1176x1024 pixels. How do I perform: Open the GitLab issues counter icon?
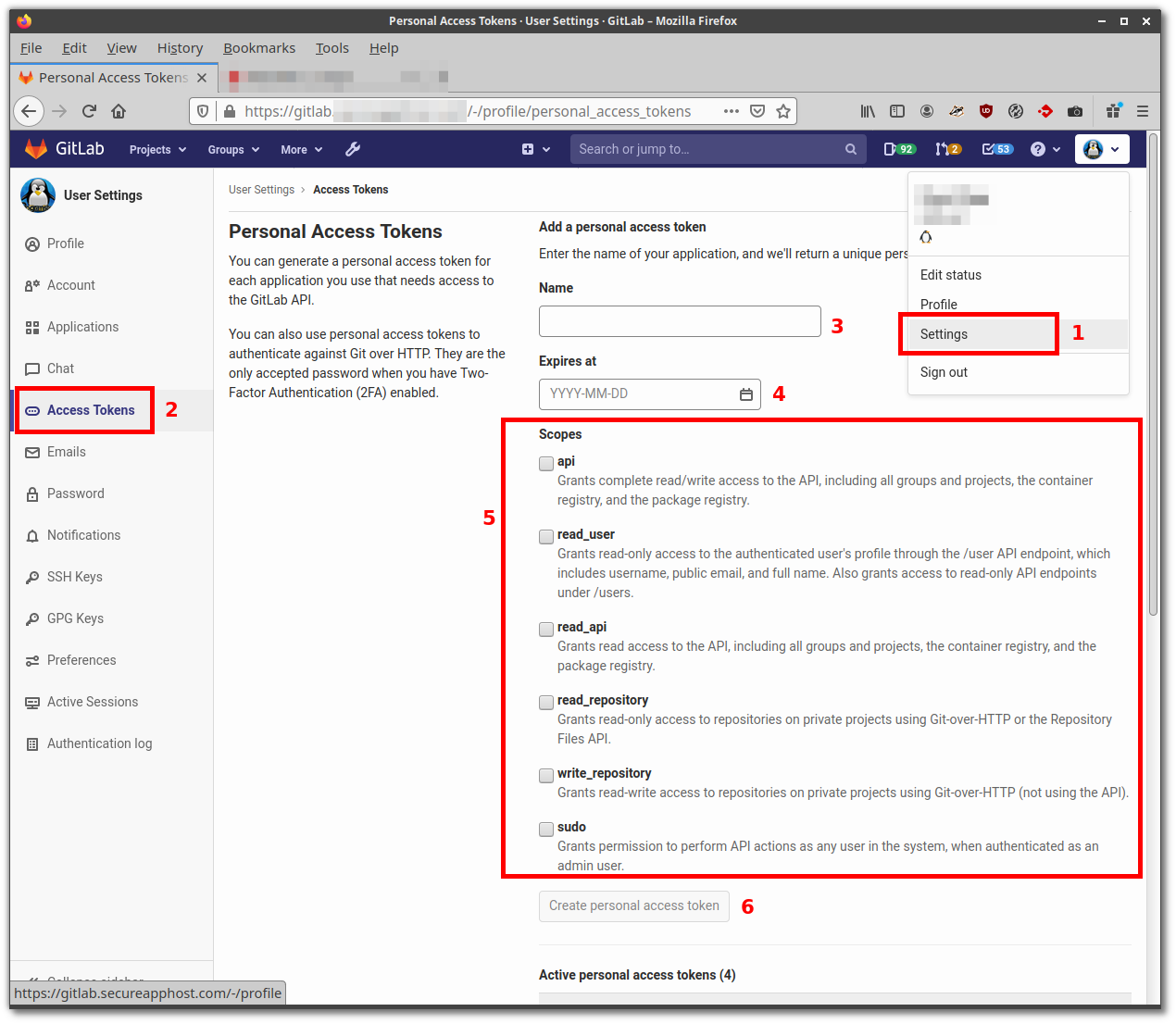click(x=899, y=148)
